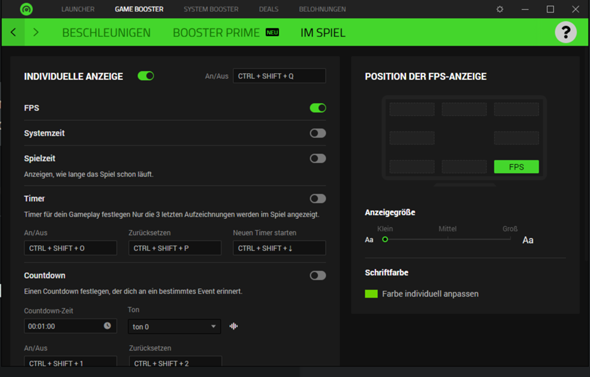590x377 pixels.
Task: Set the display size slider to Groß
Action: click(x=510, y=239)
